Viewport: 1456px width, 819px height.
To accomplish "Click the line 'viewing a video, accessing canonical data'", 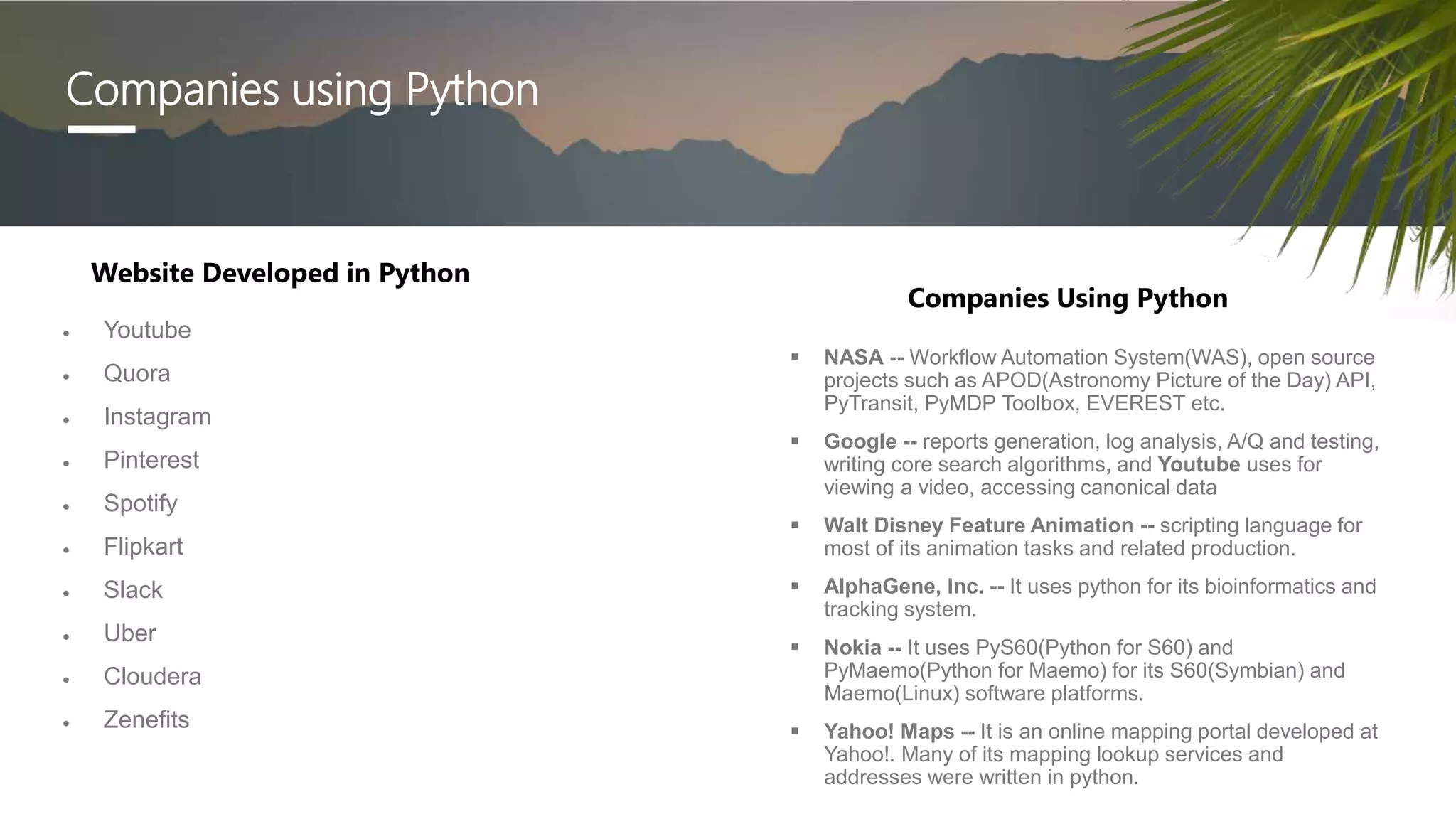I will coord(1020,488).
